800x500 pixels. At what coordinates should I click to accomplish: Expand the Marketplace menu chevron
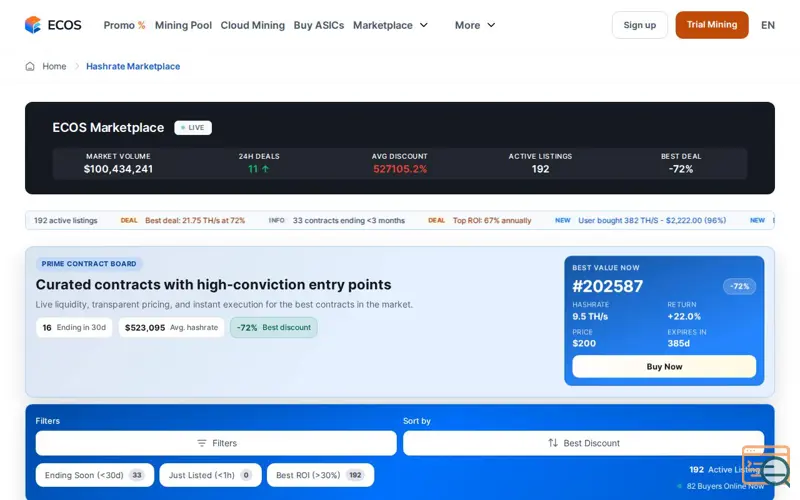(x=423, y=25)
